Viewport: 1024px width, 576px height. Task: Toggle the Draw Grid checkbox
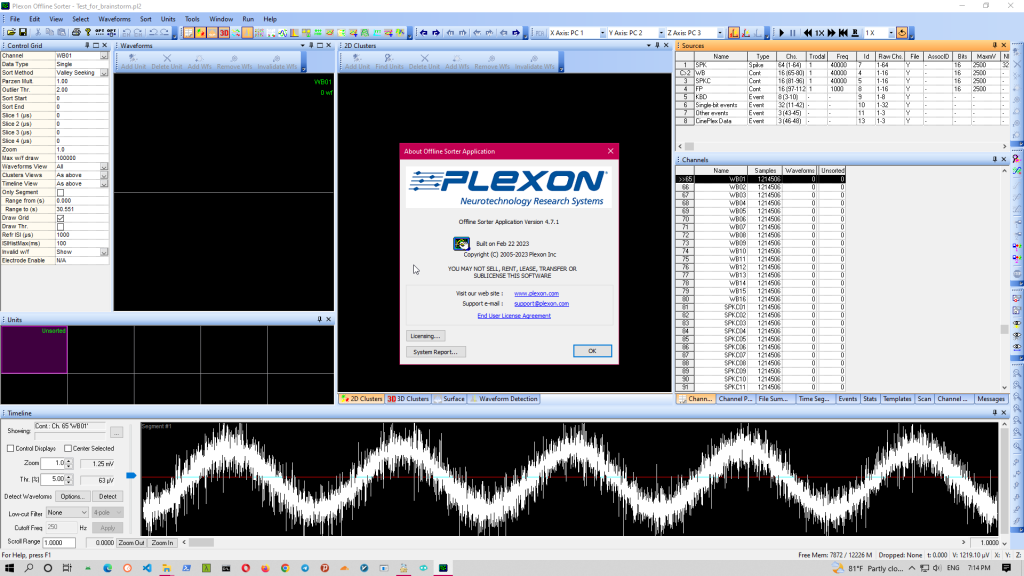click(60, 217)
